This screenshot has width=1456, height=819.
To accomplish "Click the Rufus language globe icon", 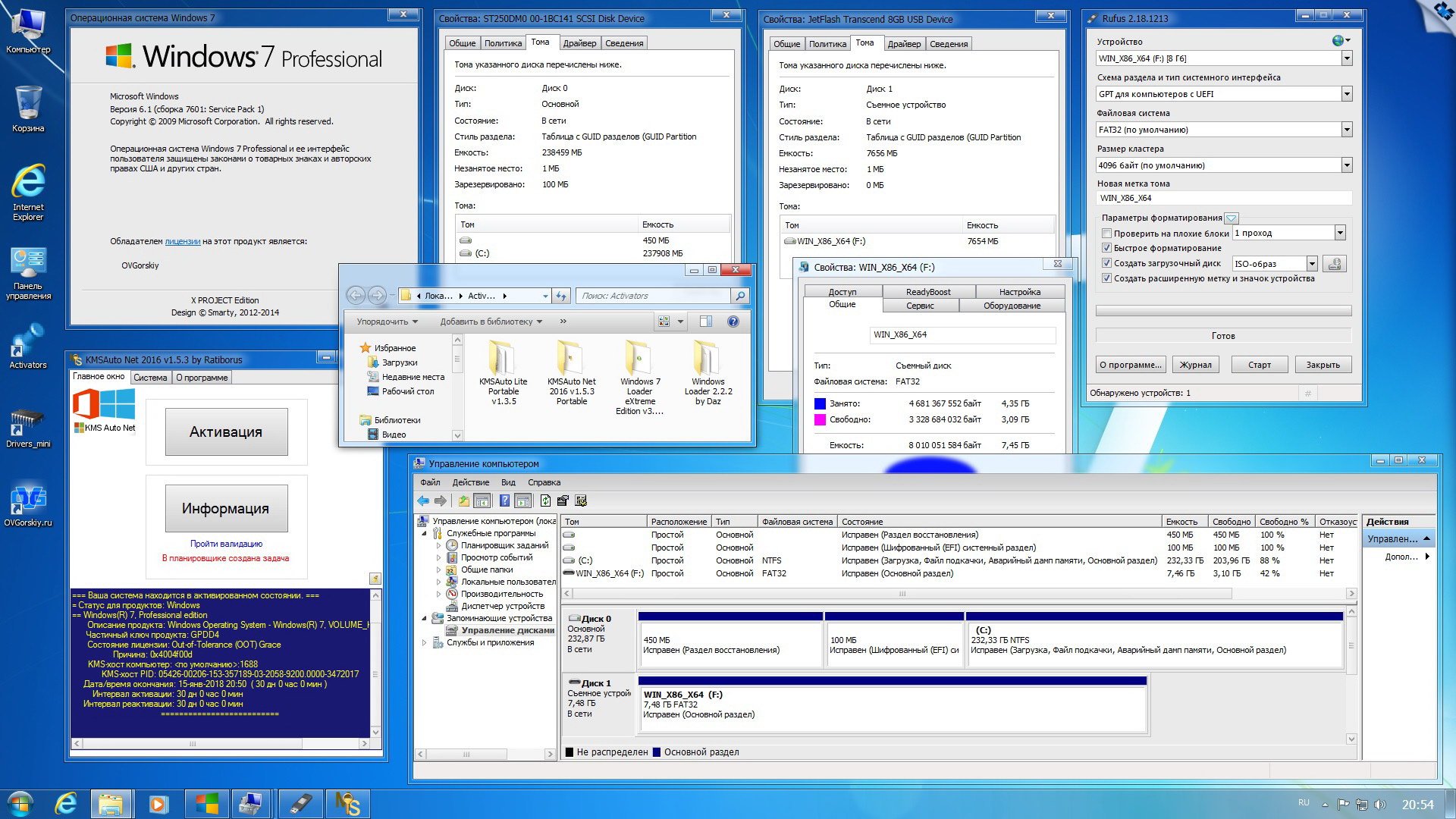I will click(x=1338, y=41).
